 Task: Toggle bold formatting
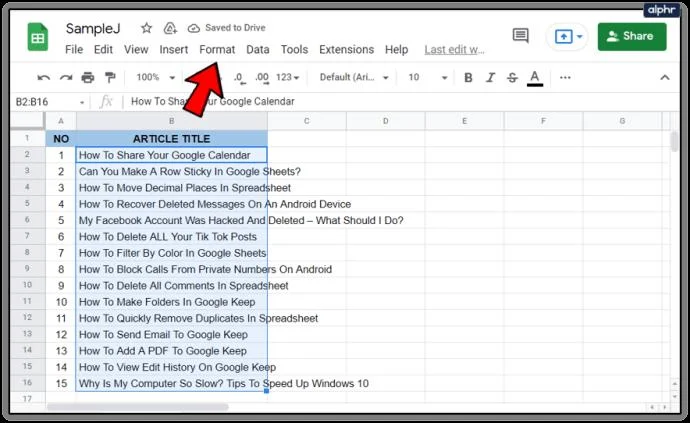[x=468, y=77]
